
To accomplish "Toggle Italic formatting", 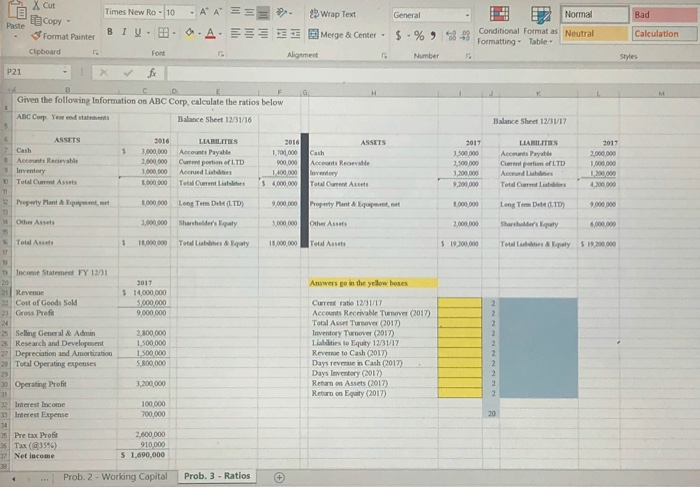I will click(x=124, y=32).
